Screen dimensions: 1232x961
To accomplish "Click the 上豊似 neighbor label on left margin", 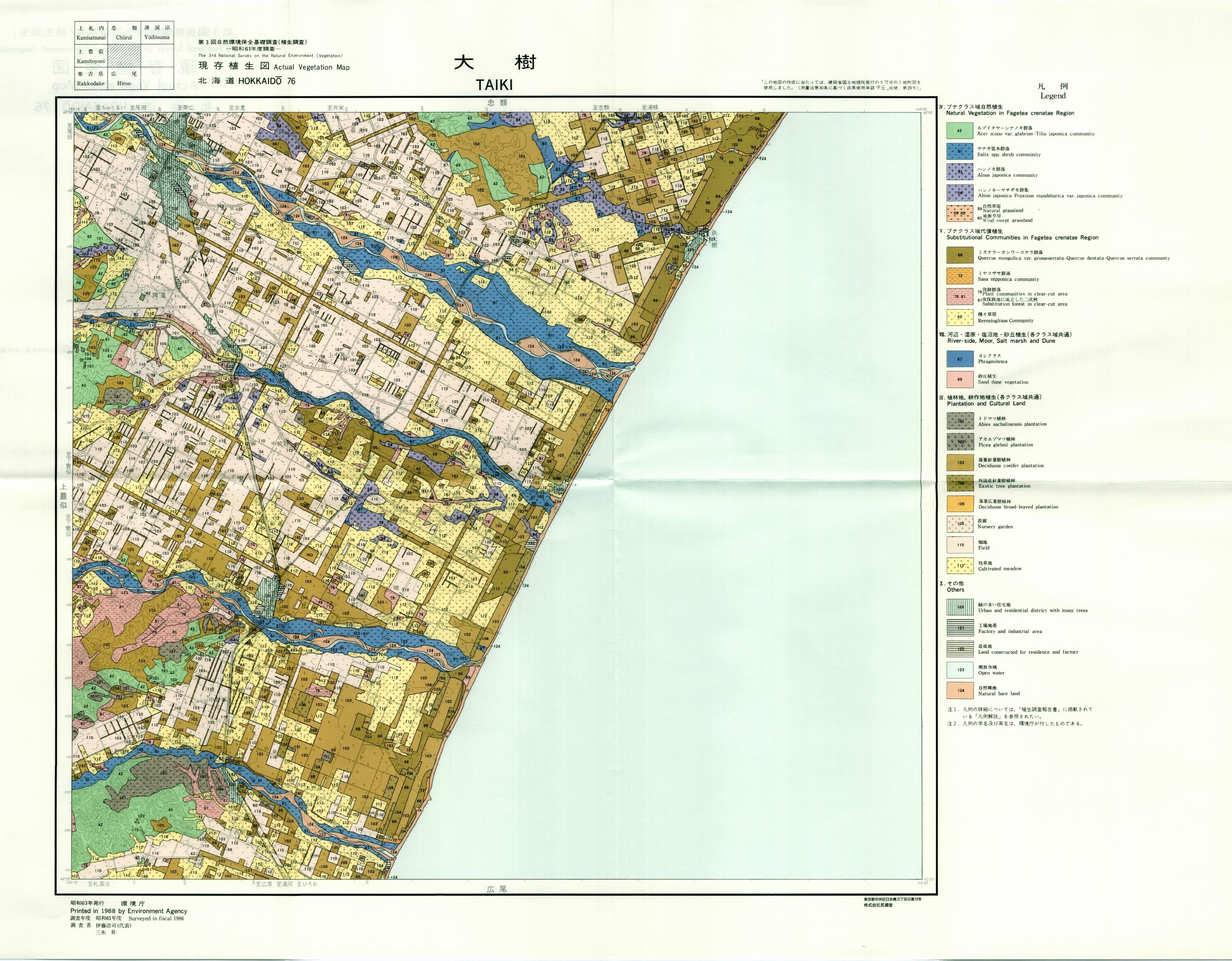I will tap(63, 496).
